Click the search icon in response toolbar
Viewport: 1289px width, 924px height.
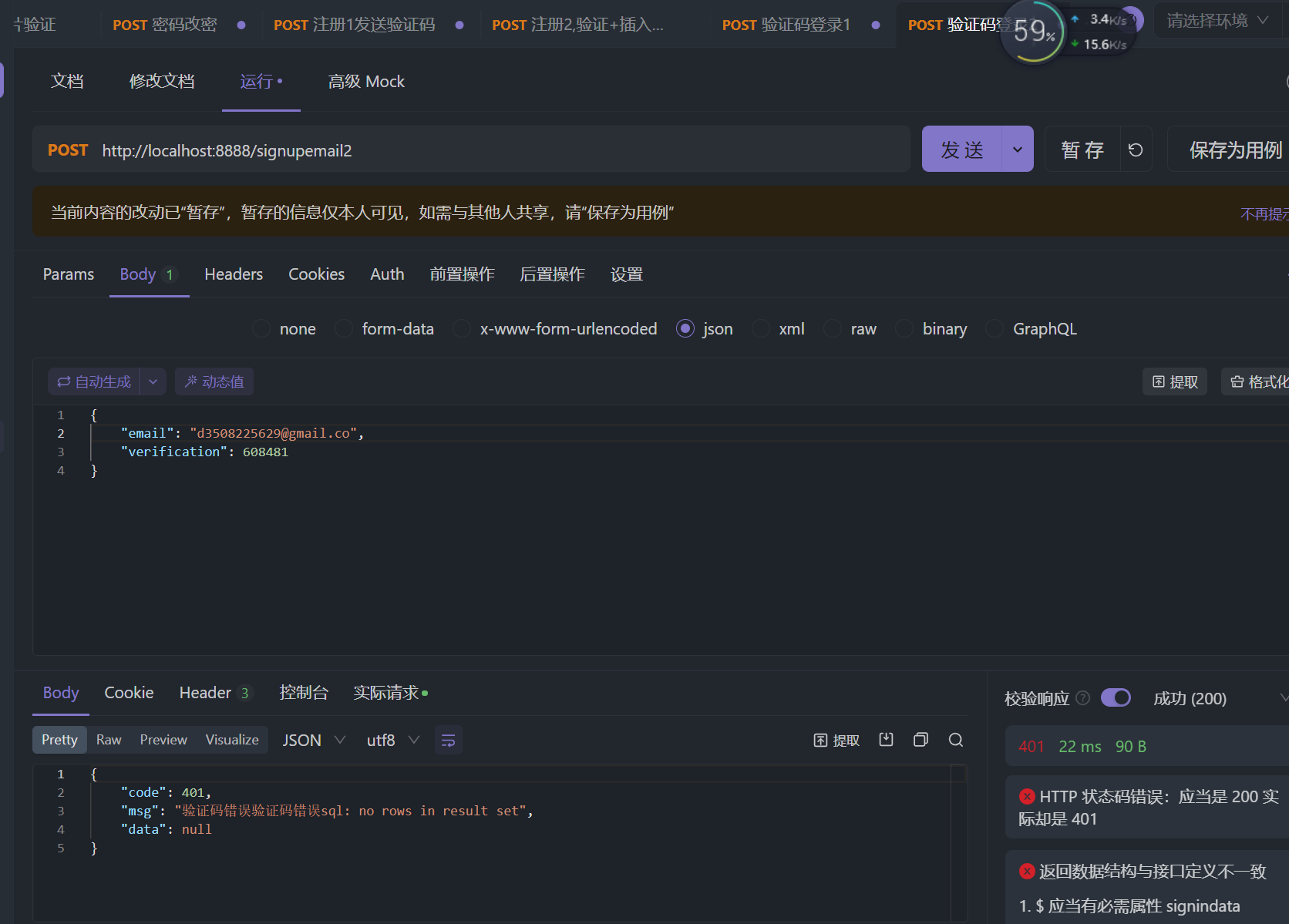pos(956,740)
